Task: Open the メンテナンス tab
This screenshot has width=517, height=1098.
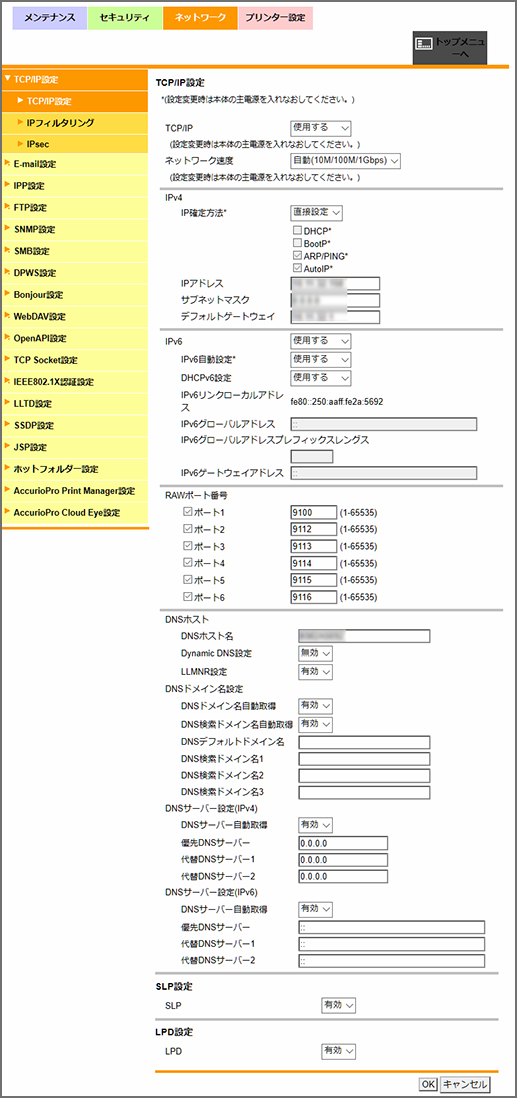Action: 50,18
